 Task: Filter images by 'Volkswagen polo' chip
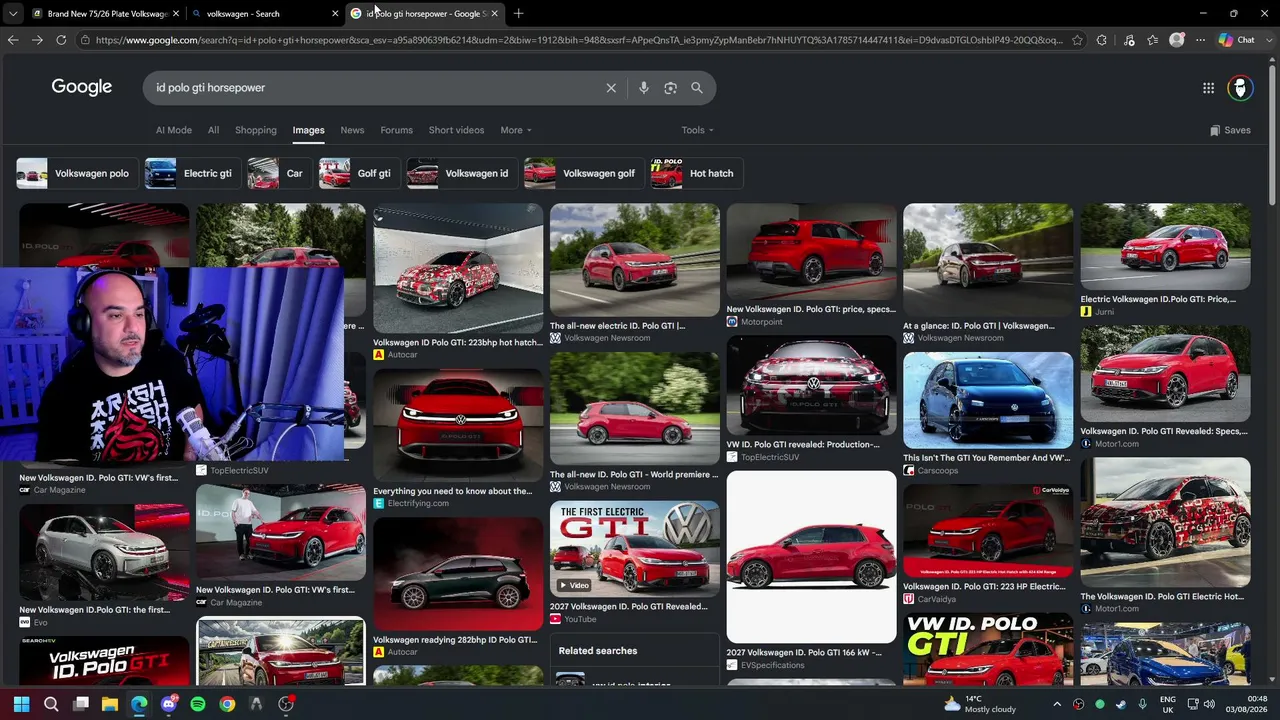(x=75, y=173)
